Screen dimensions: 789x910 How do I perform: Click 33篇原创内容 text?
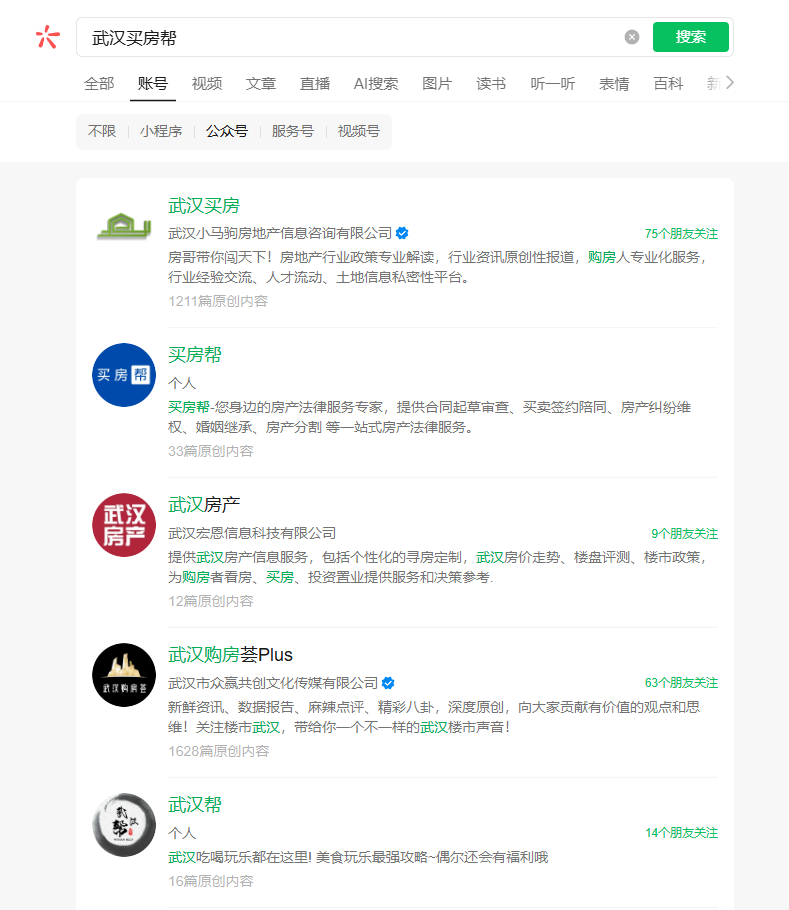(x=211, y=451)
